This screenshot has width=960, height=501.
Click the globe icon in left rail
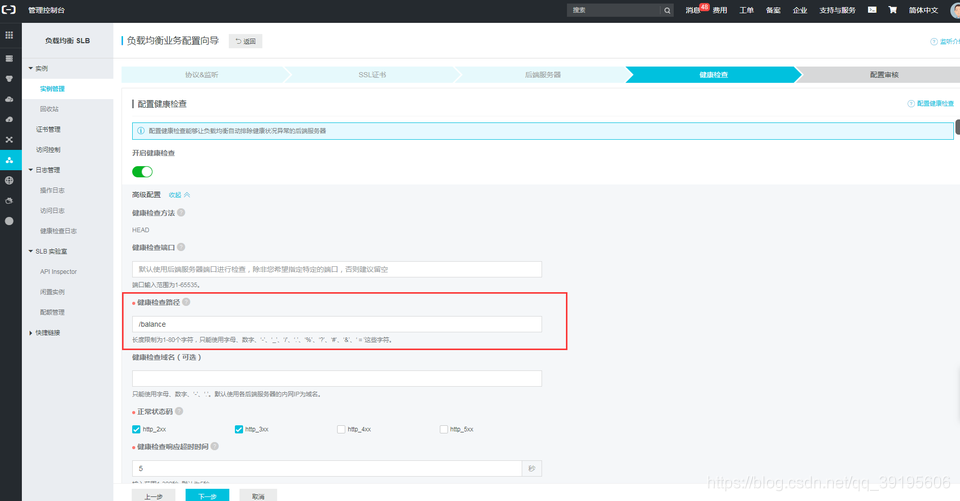[x=9, y=180]
